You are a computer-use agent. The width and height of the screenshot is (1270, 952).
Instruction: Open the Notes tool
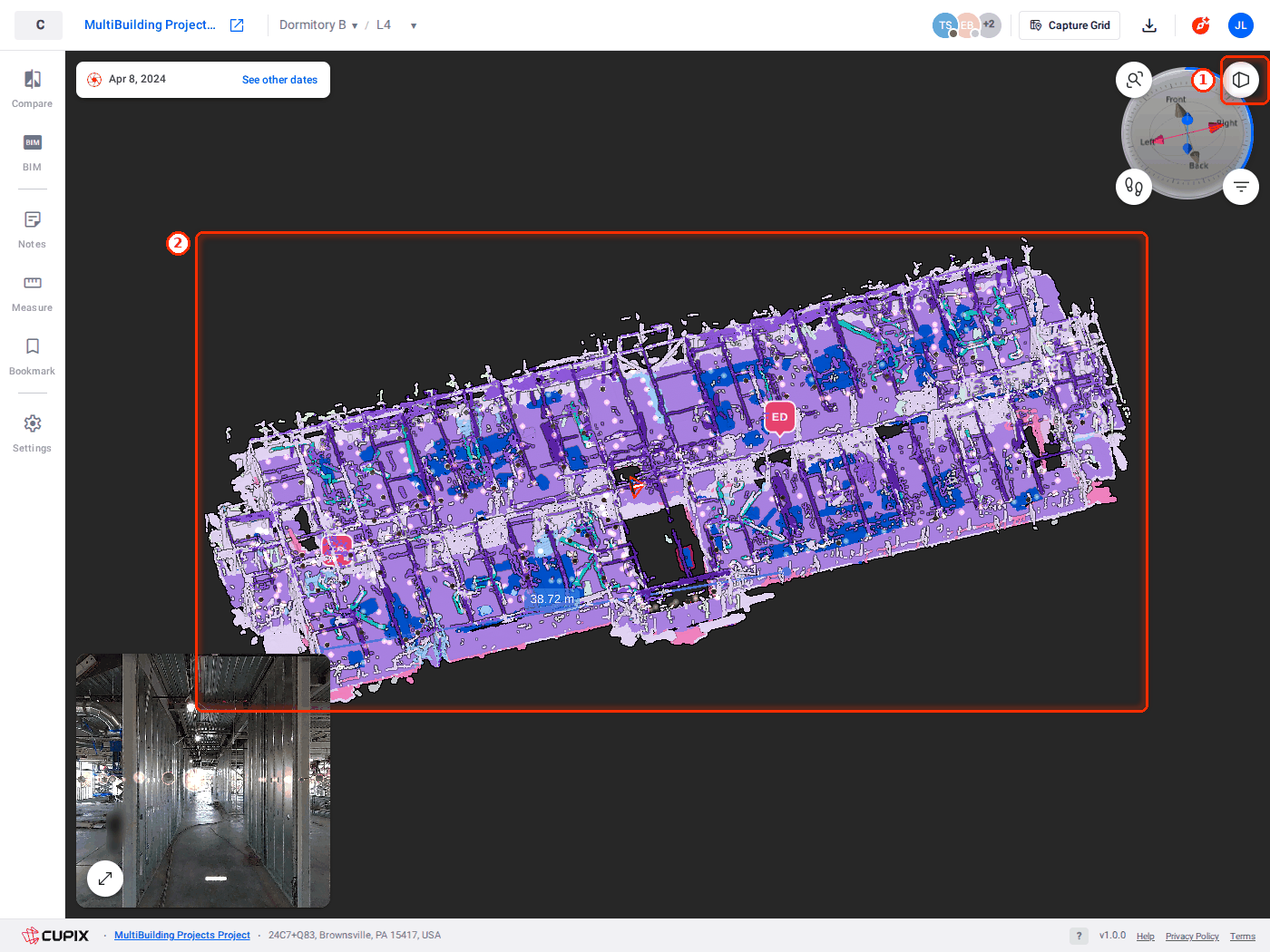[33, 229]
